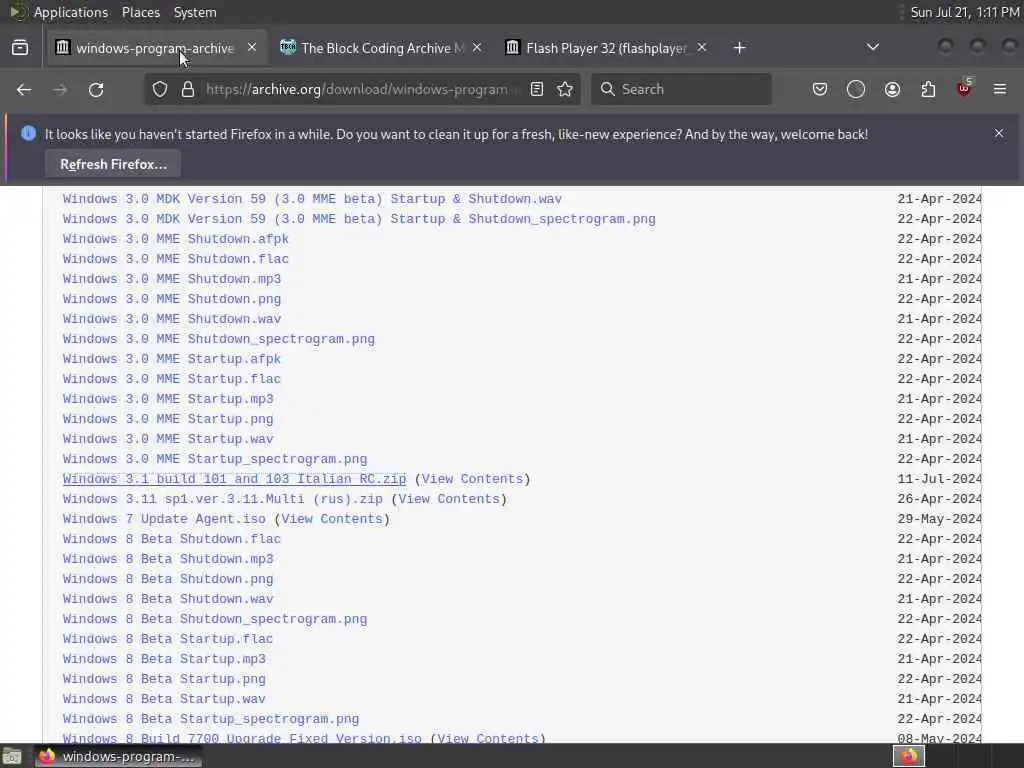
Task: Open Windows 3.0 MME Shutdown.flac
Action: (x=176, y=259)
